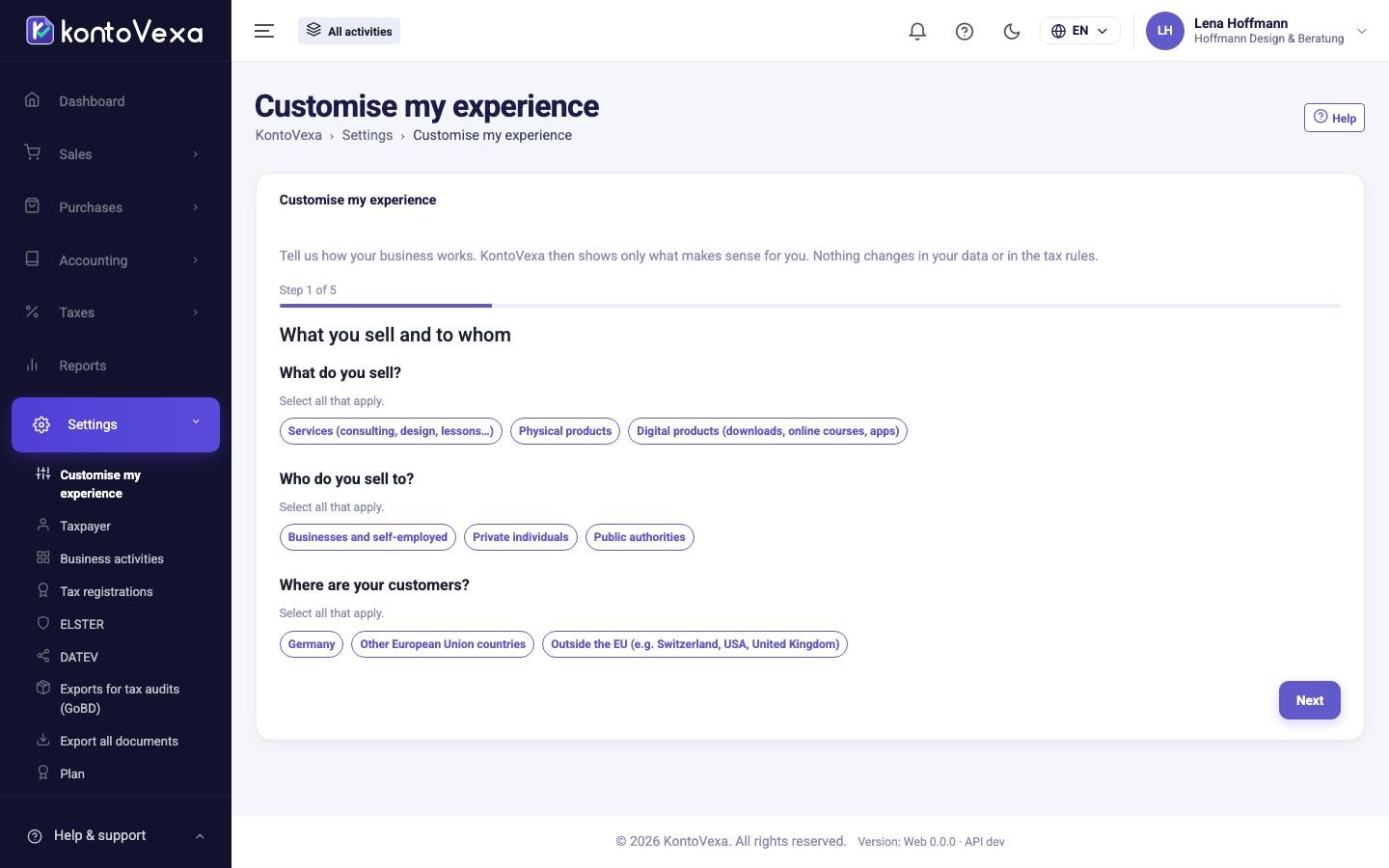
Task: Switch to dark mode with moon icon
Action: 1012,31
